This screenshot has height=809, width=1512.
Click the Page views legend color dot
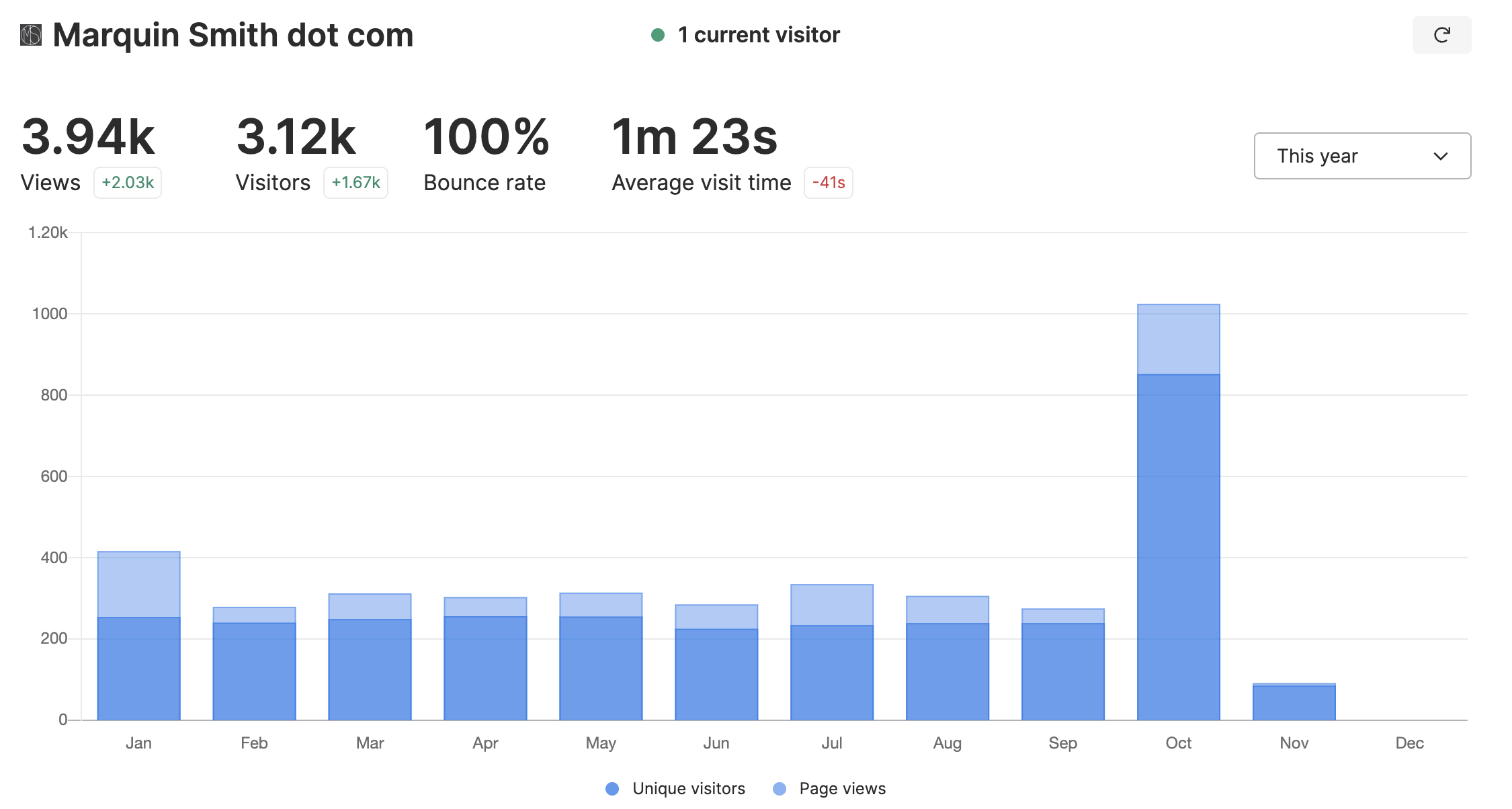point(779,789)
